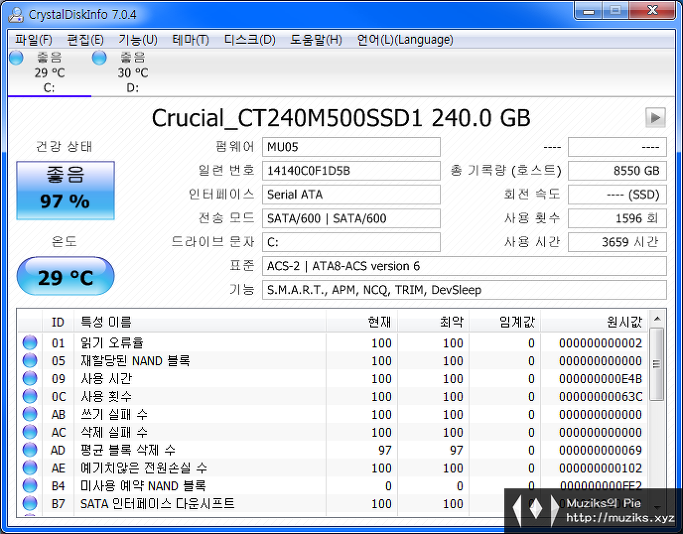Select the 미사용 예약 NAND 블록 attribute name
Viewport: 683px width, 534px height.
143,486
